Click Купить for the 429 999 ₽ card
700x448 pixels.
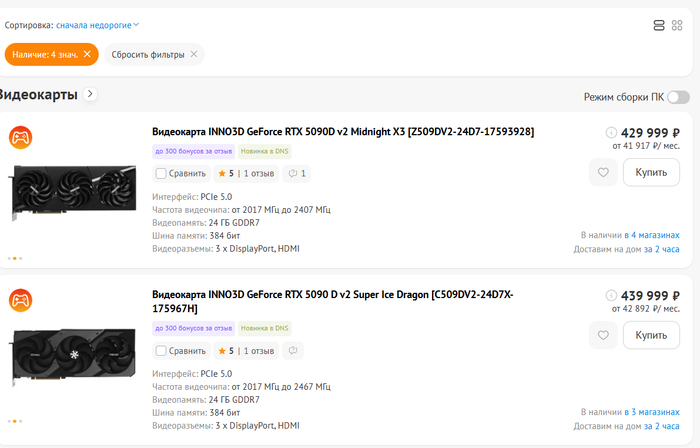pyautogui.click(x=651, y=172)
